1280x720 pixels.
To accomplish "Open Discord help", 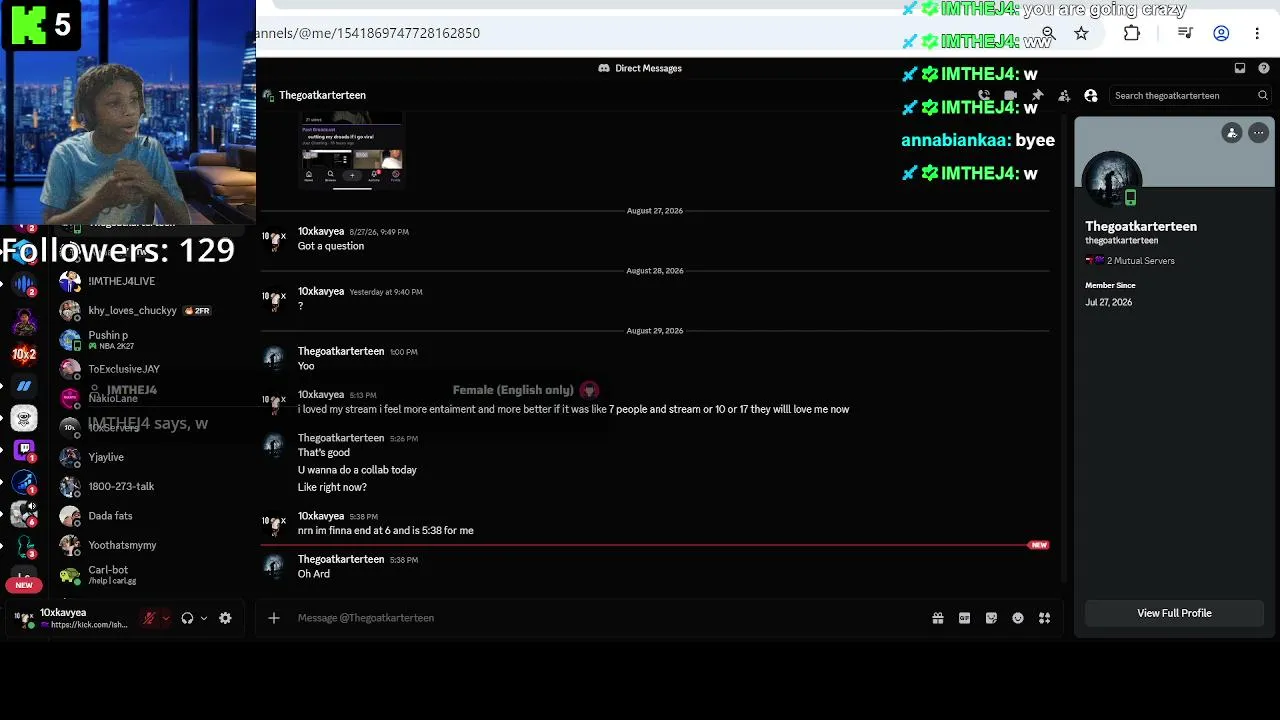I will (1264, 68).
